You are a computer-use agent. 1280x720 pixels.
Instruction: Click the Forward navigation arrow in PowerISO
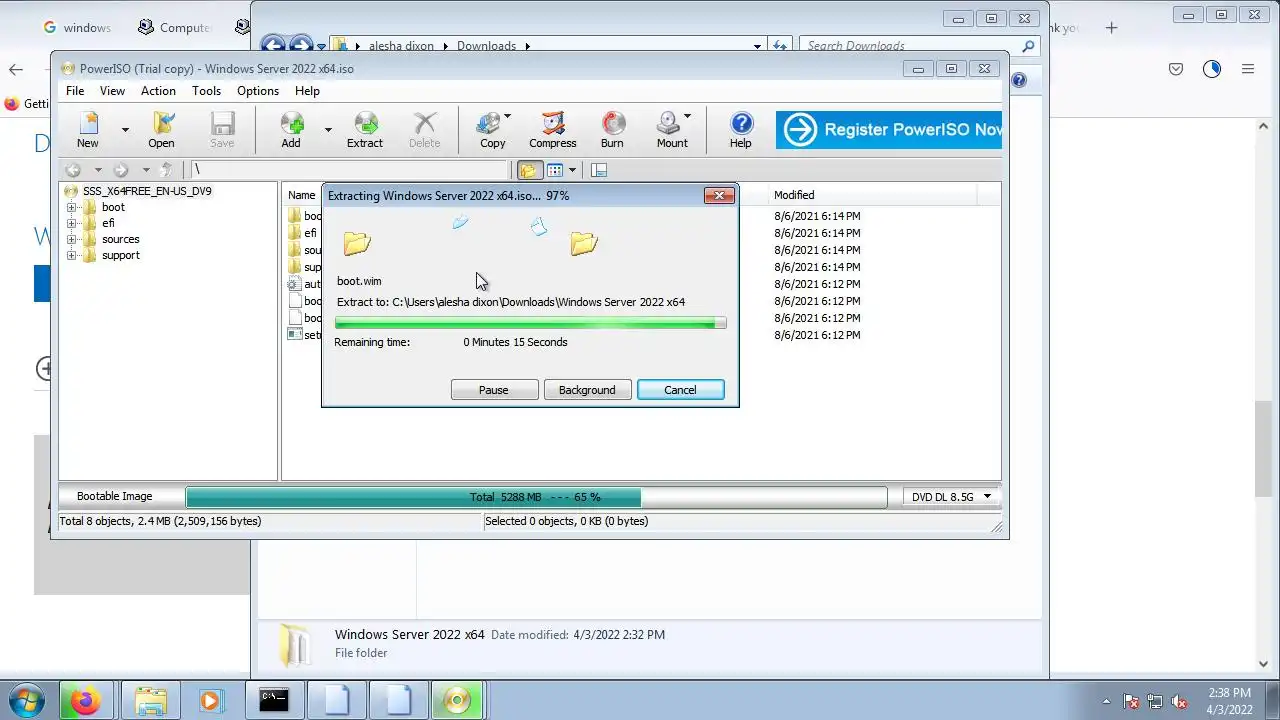pos(121,170)
